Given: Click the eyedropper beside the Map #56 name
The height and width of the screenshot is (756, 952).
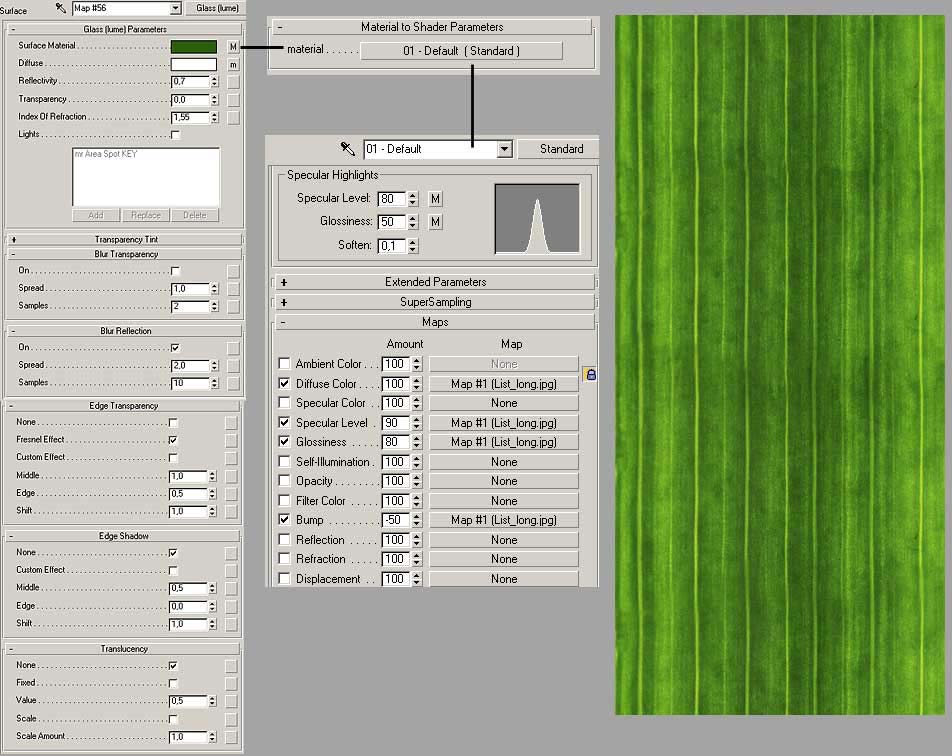Looking at the screenshot, I should pyautogui.click(x=60, y=8).
